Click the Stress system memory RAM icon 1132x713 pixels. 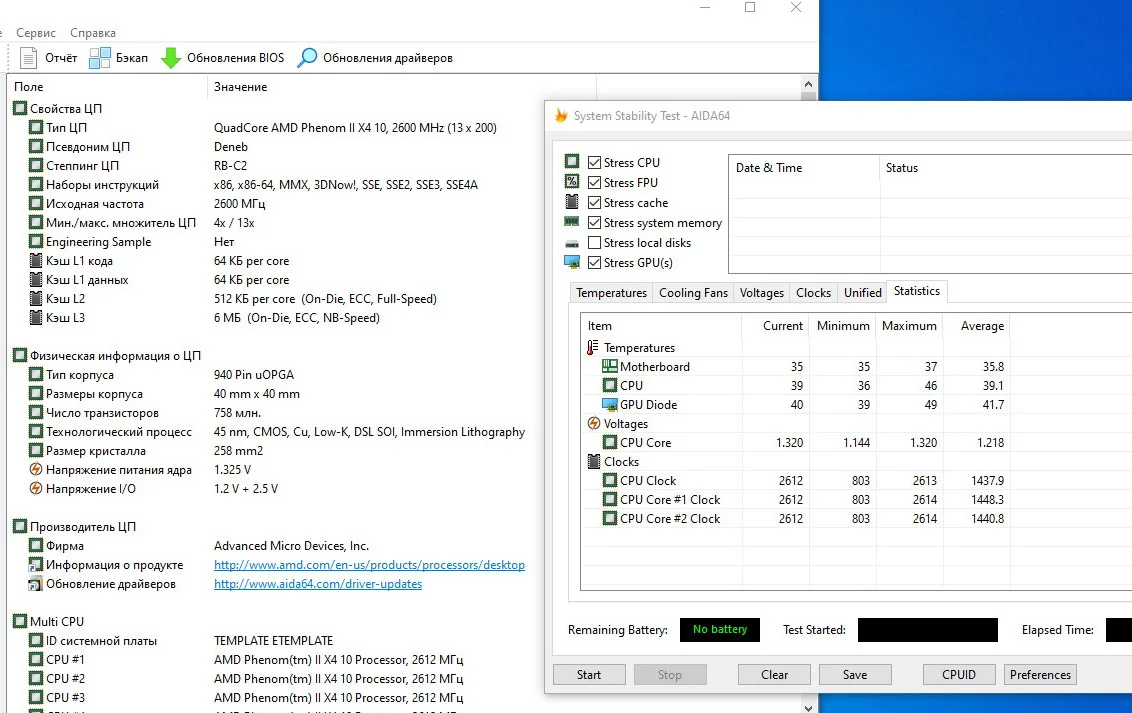point(572,222)
